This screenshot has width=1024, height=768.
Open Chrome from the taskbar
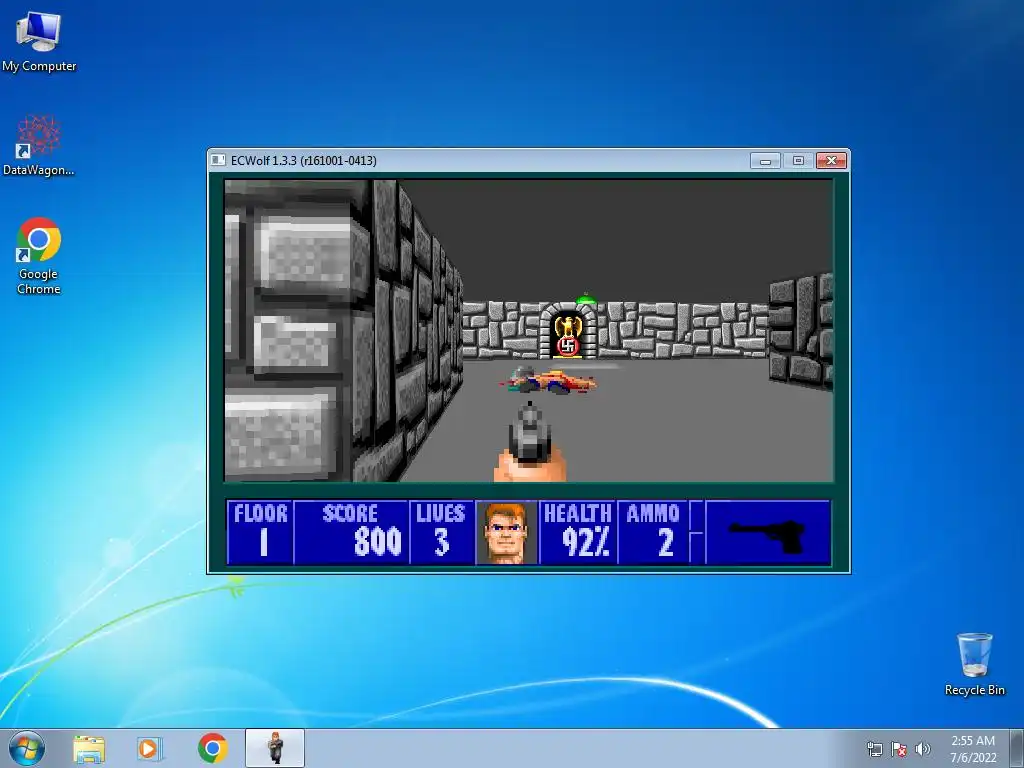pyautogui.click(x=212, y=748)
